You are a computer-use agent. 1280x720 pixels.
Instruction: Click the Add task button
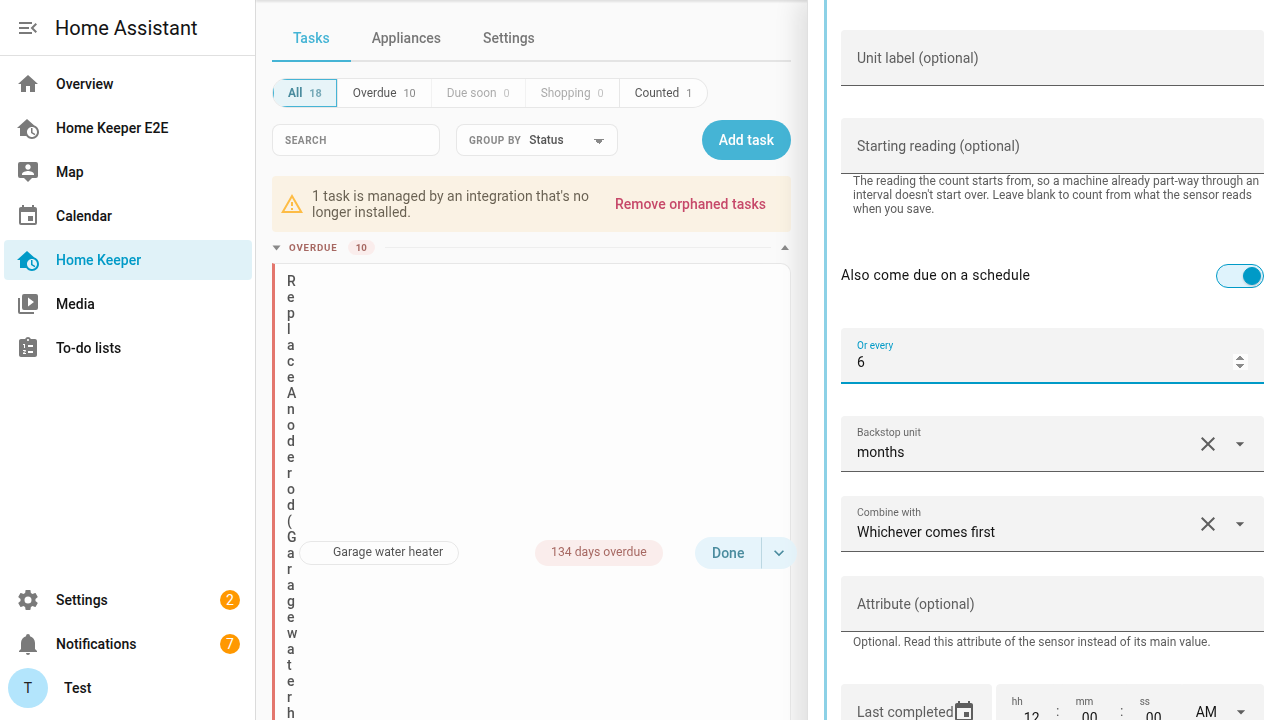coord(746,140)
